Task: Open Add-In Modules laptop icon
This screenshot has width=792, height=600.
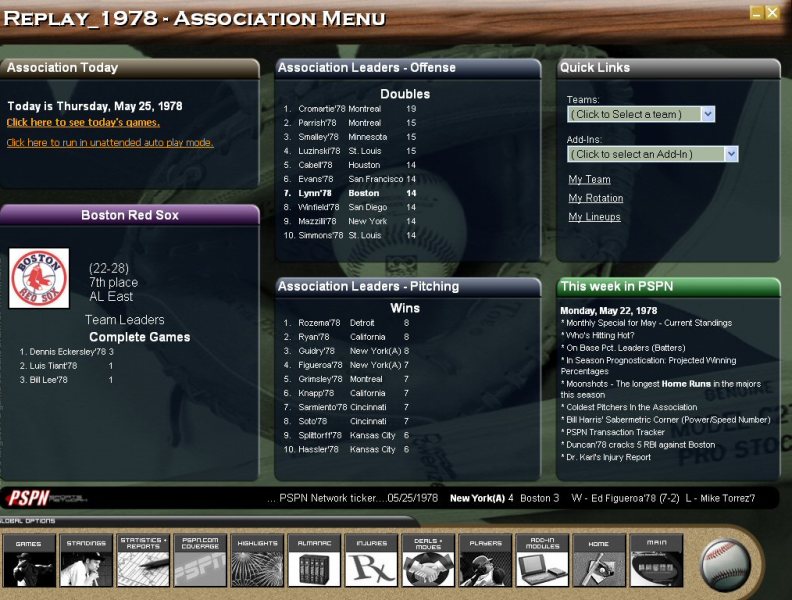Action: [543, 561]
